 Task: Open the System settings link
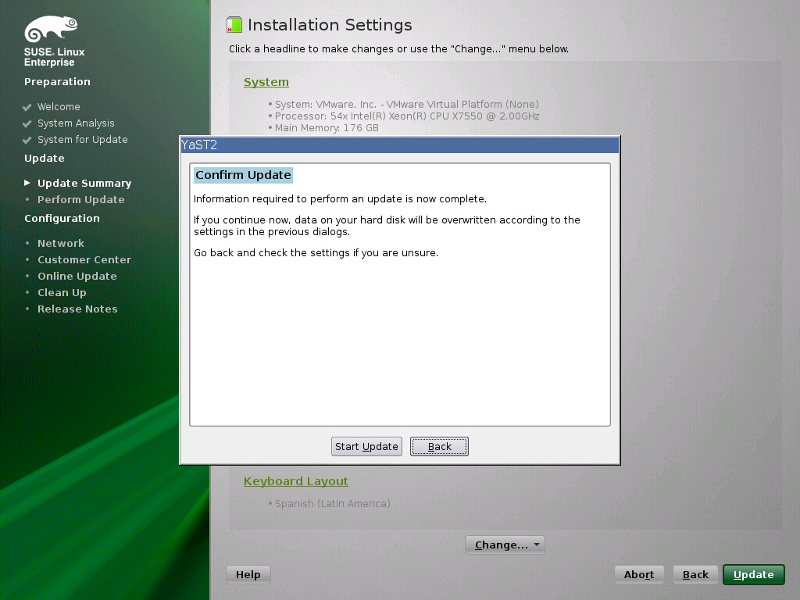266,82
